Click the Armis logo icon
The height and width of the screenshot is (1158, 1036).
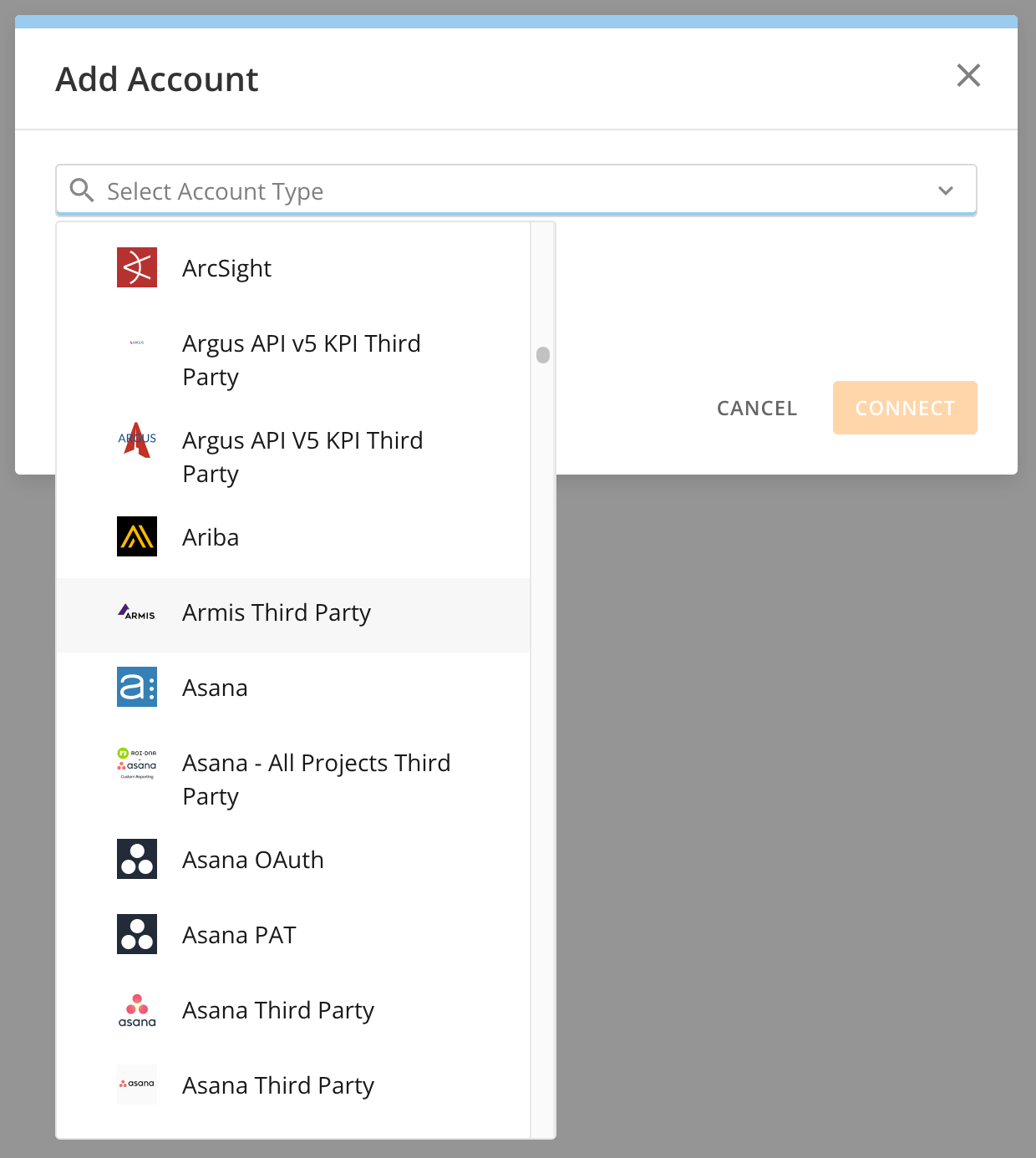pos(137,612)
